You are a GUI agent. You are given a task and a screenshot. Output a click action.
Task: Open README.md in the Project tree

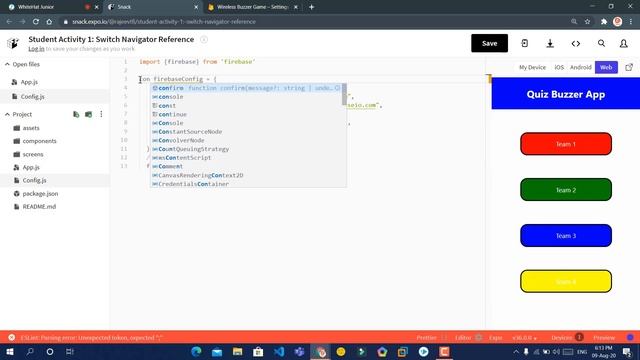(x=39, y=207)
